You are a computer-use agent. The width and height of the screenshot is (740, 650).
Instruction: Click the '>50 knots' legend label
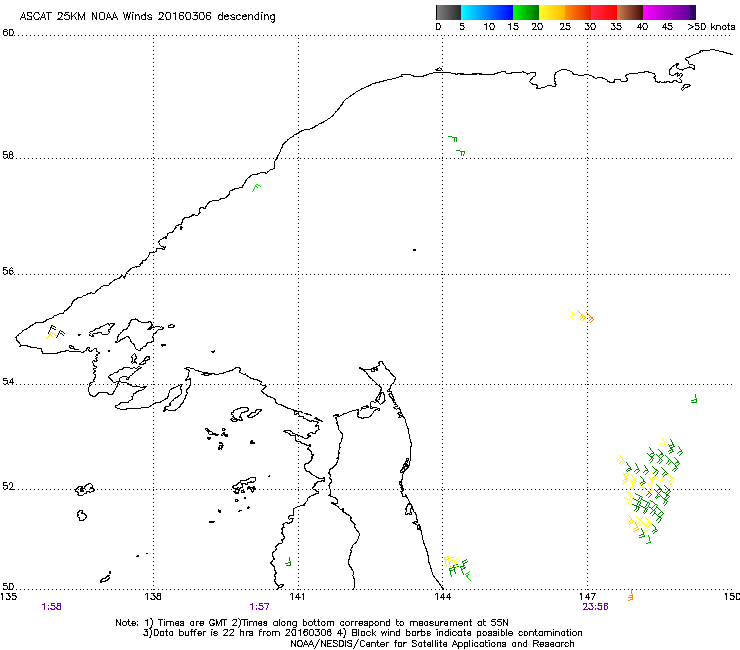(711, 27)
